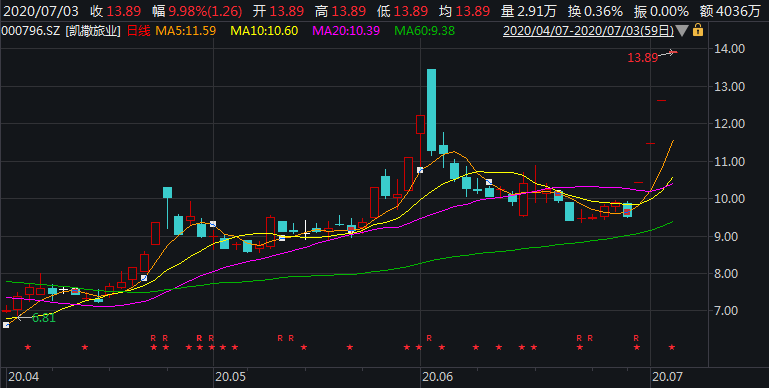Click the MA5:11.59 indicator label
Viewport: 769px width, 388px height.
185,31
